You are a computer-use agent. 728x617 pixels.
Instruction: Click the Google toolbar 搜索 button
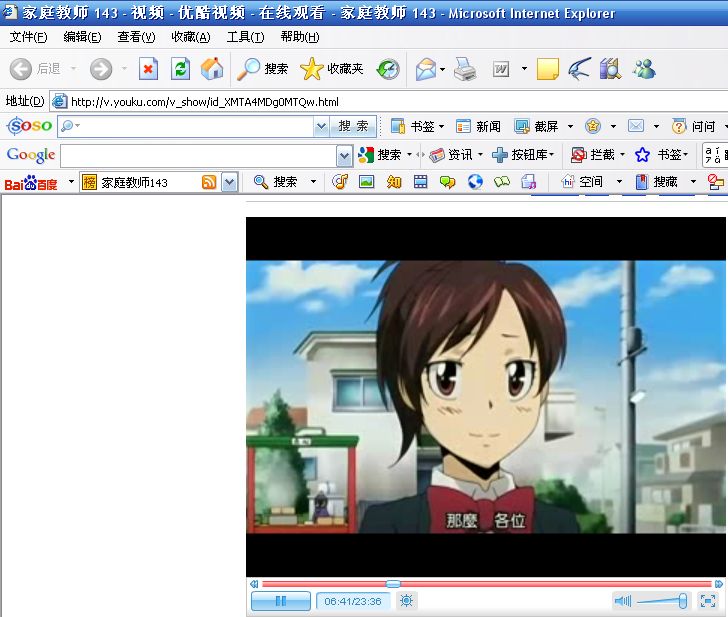tap(379, 155)
